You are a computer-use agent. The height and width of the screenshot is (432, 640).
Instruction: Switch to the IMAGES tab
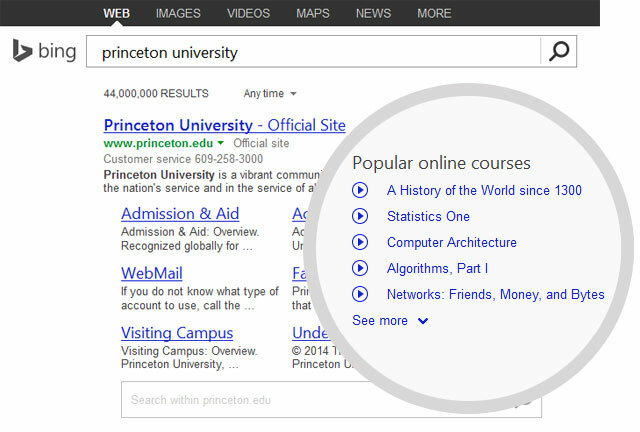click(x=178, y=13)
